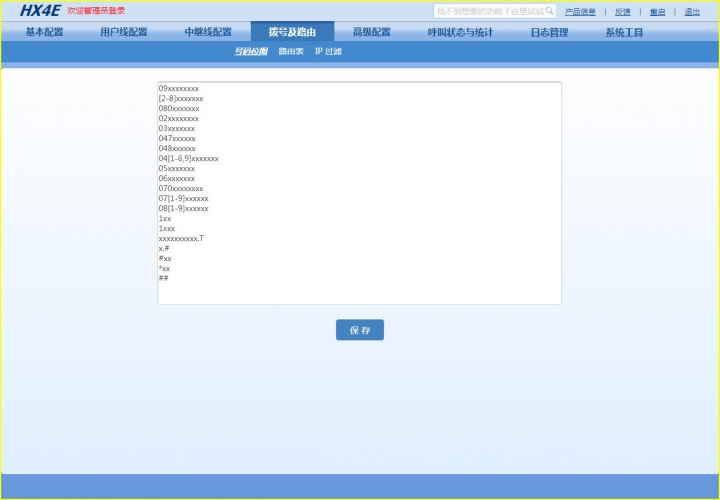This screenshot has height=500, width=720.
Task: Open the 反馈 feedback link
Action: [x=623, y=12]
